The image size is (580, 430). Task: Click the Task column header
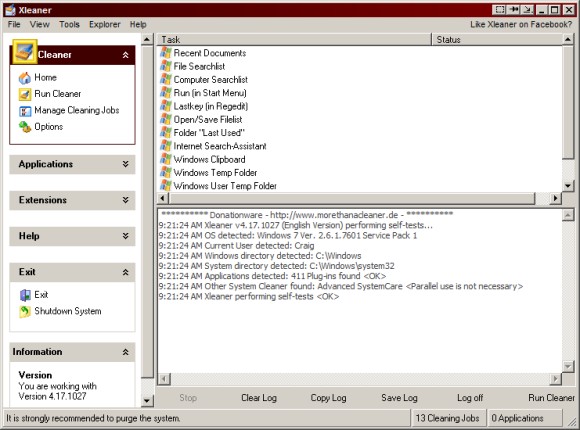pyautogui.click(x=294, y=40)
